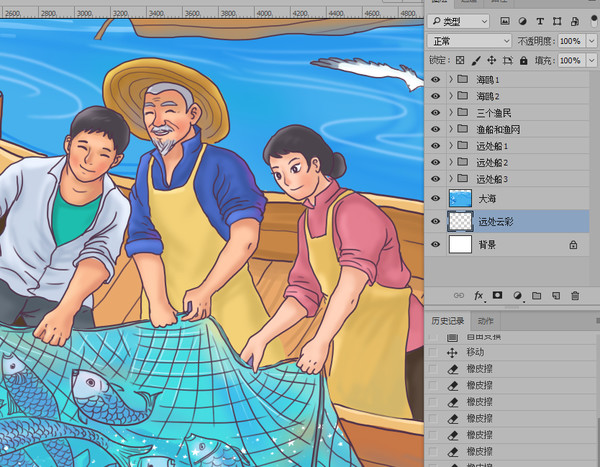The width and height of the screenshot is (600, 467).
Task: Tick the history brush source box beside 移动
Action: (x=433, y=352)
